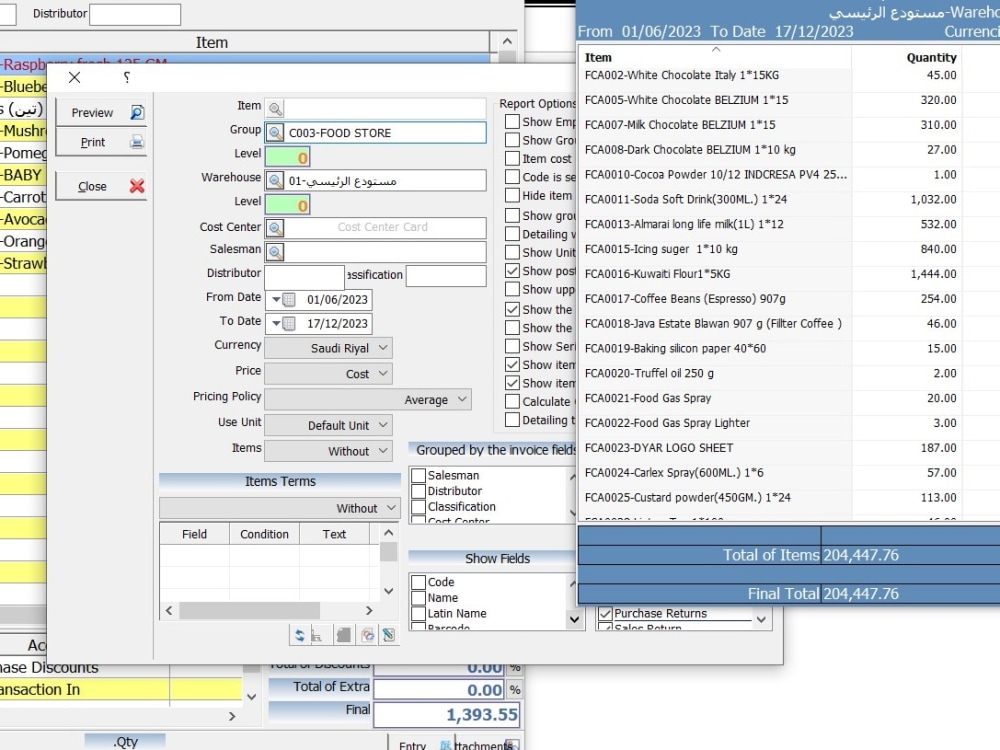Click the Cost Center Card input field
Viewport: 1000px width, 750px height.
[x=385, y=228]
